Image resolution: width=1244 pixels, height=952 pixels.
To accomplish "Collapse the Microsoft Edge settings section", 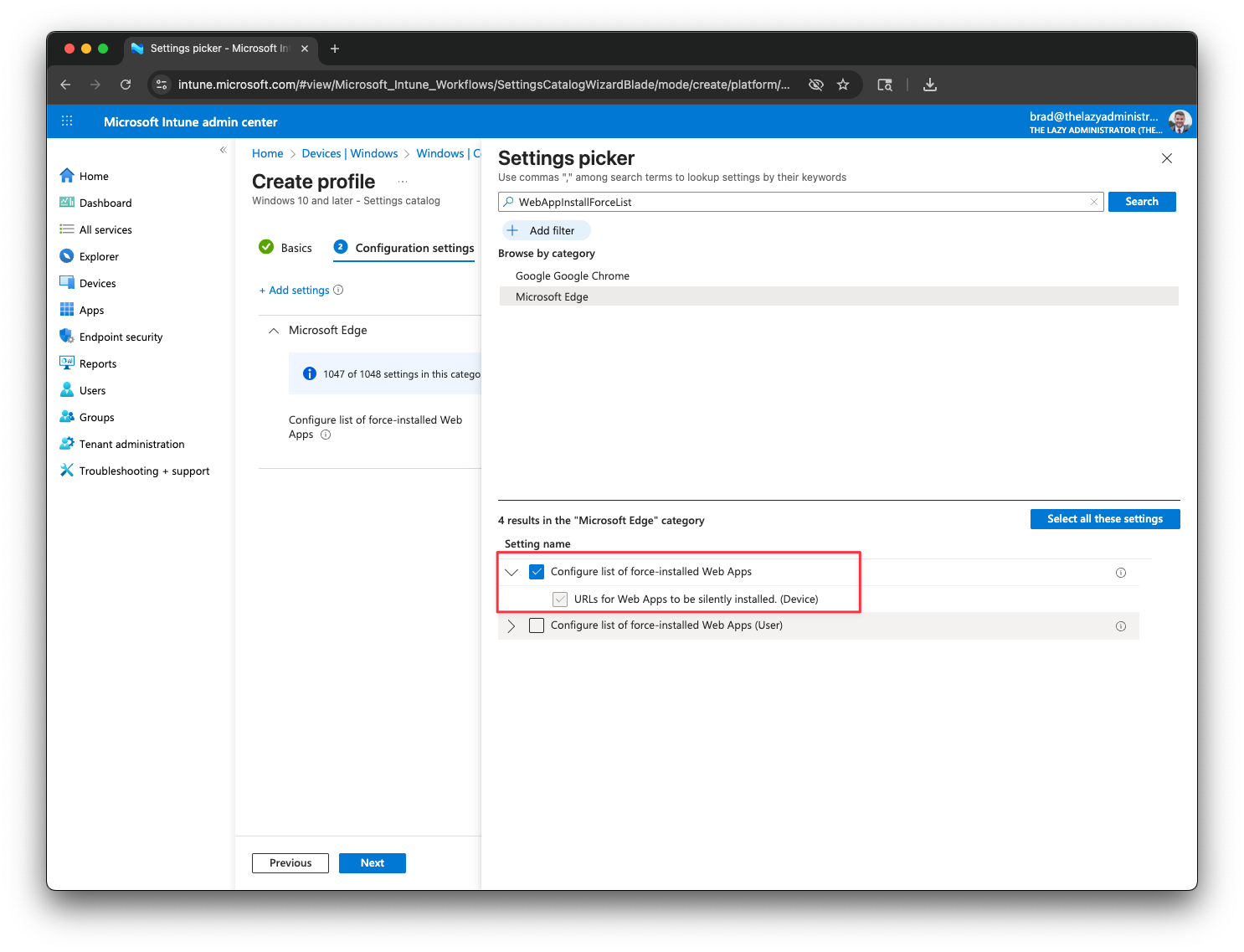I will pos(274,331).
